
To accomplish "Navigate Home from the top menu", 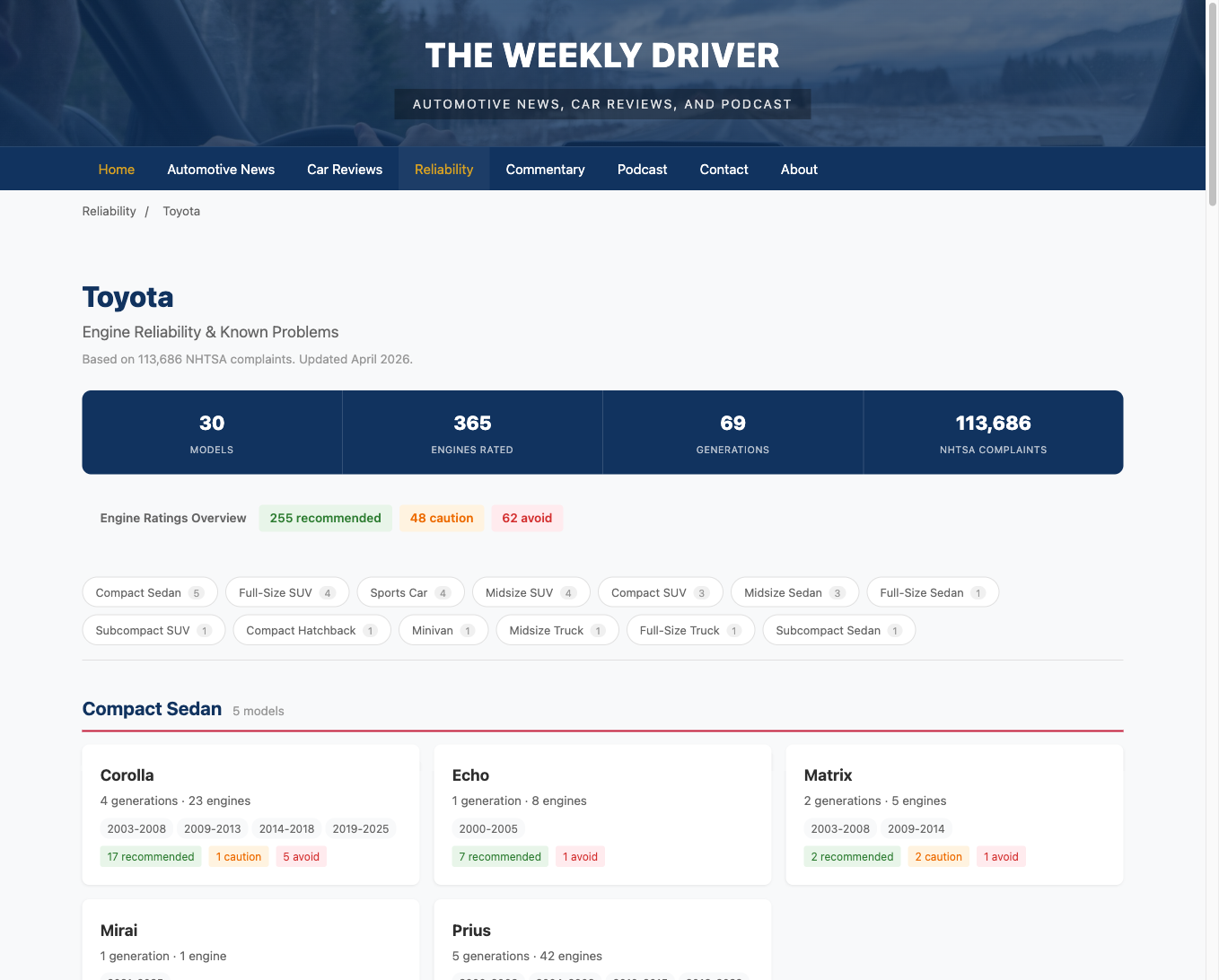I will pyautogui.click(x=116, y=169).
